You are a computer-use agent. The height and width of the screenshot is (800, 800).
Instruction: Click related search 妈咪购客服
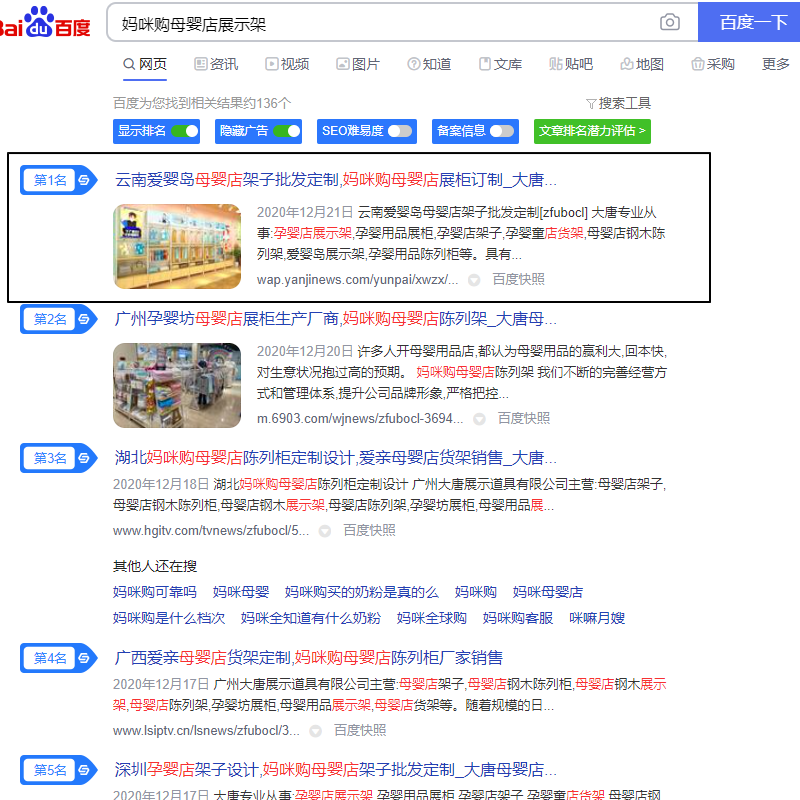518,618
